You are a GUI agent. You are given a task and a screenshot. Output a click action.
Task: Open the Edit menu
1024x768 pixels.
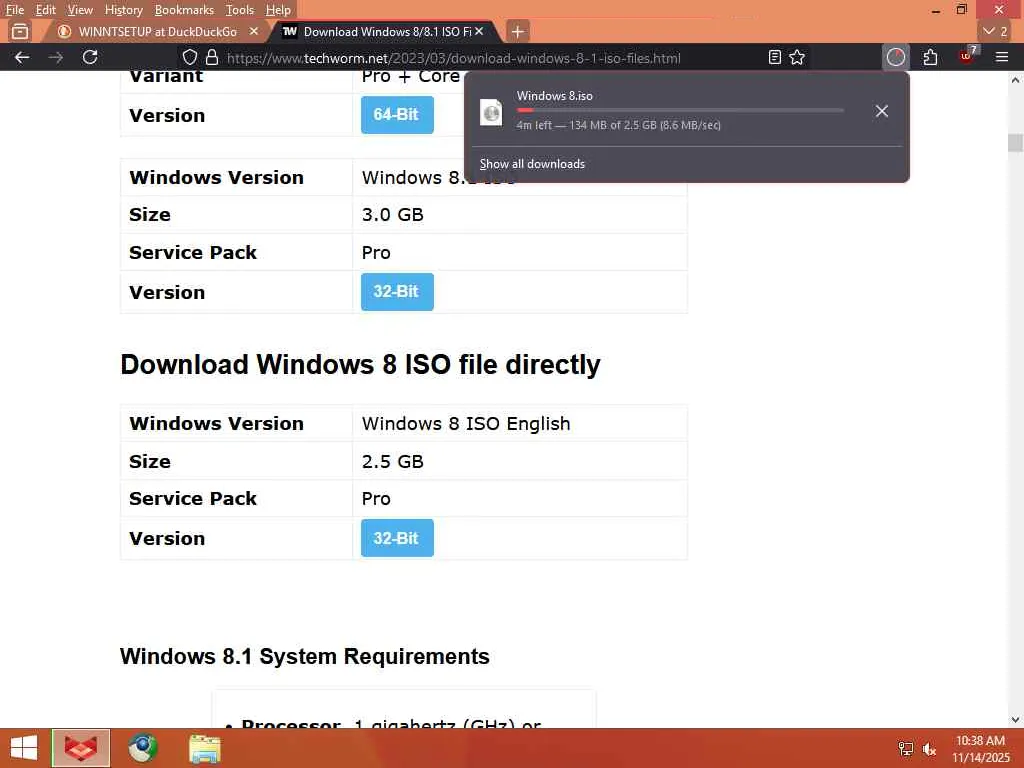click(x=45, y=10)
